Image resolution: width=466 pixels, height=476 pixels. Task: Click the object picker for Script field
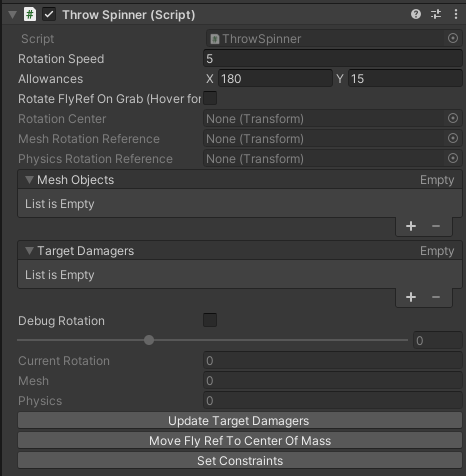pyautogui.click(x=453, y=38)
